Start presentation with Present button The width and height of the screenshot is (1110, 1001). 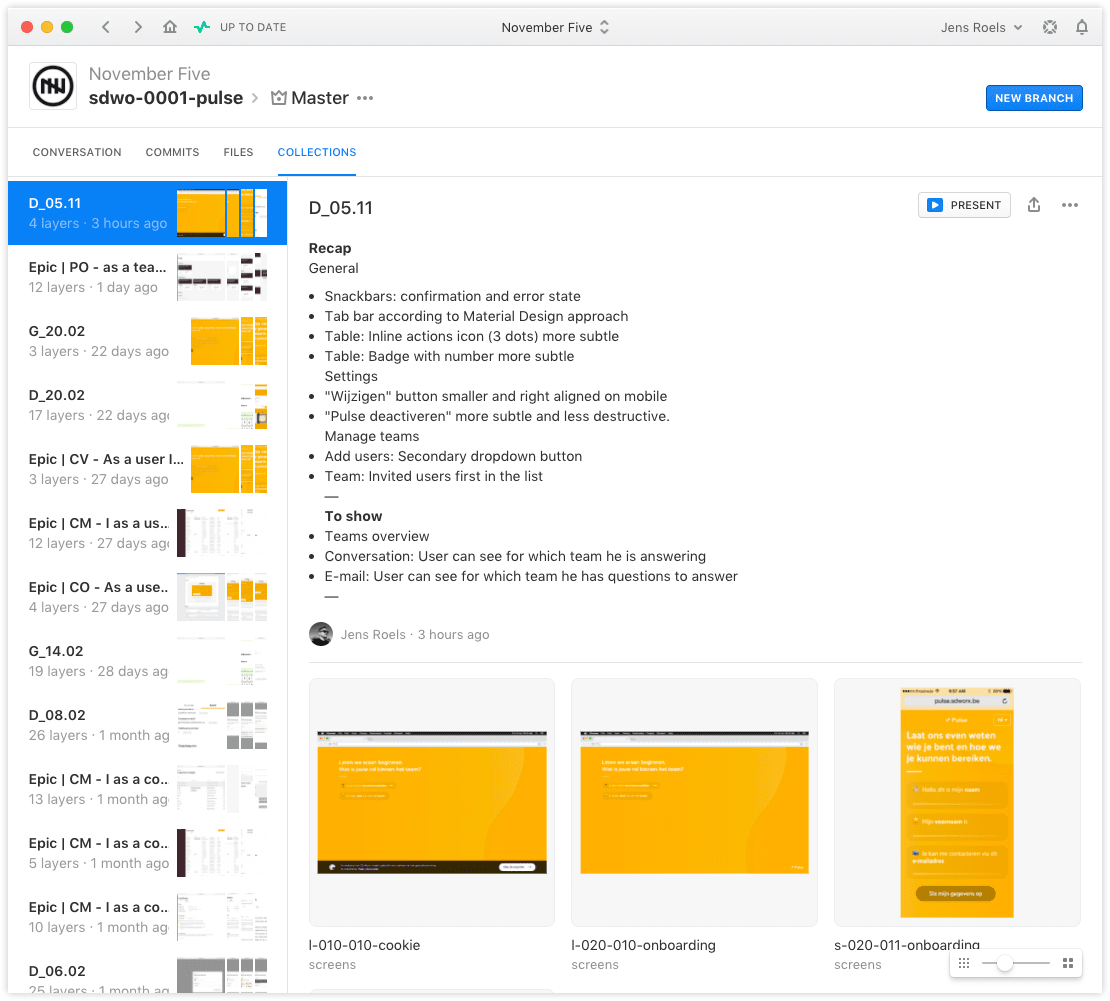[x=964, y=205]
